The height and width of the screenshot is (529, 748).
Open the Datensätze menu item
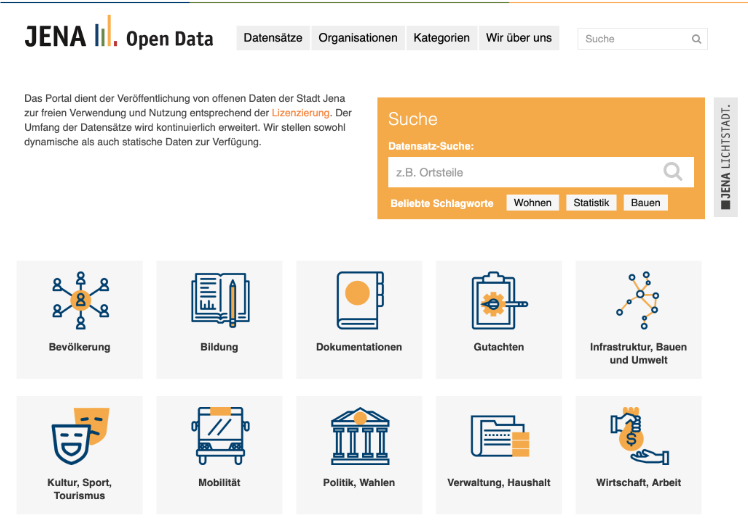[x=272, y=38]
